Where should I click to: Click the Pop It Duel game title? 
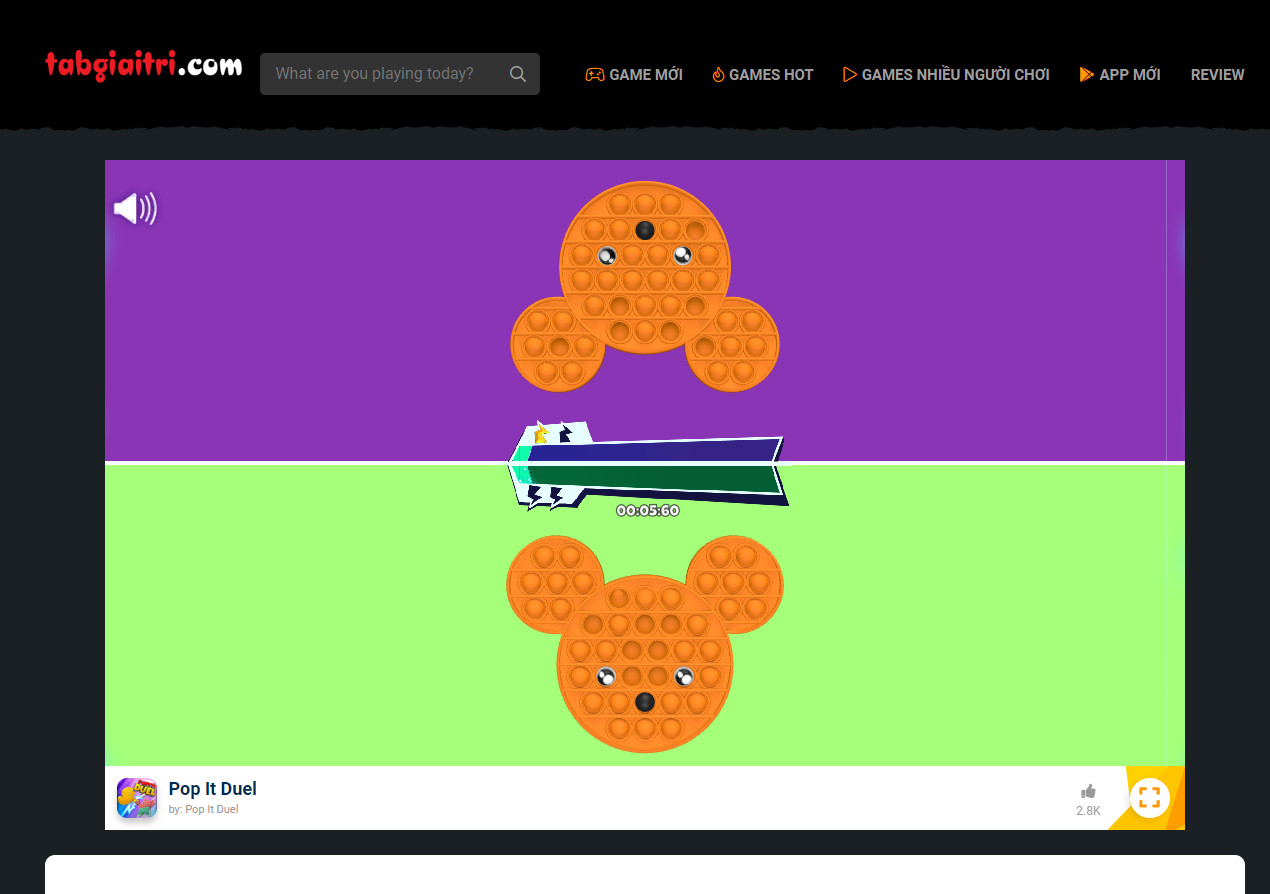[x=213, y=788]
